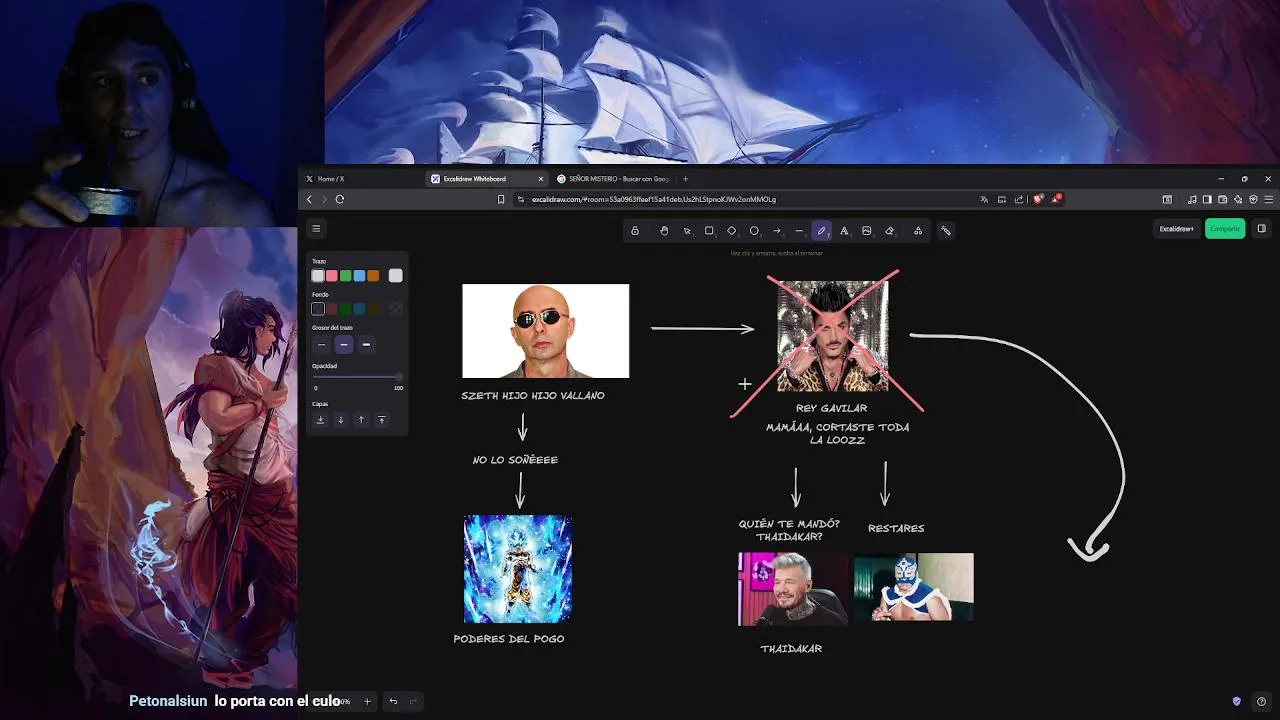The image size is (1280, 720).
Task: Open the current background color picker
Action: [396, 309]
